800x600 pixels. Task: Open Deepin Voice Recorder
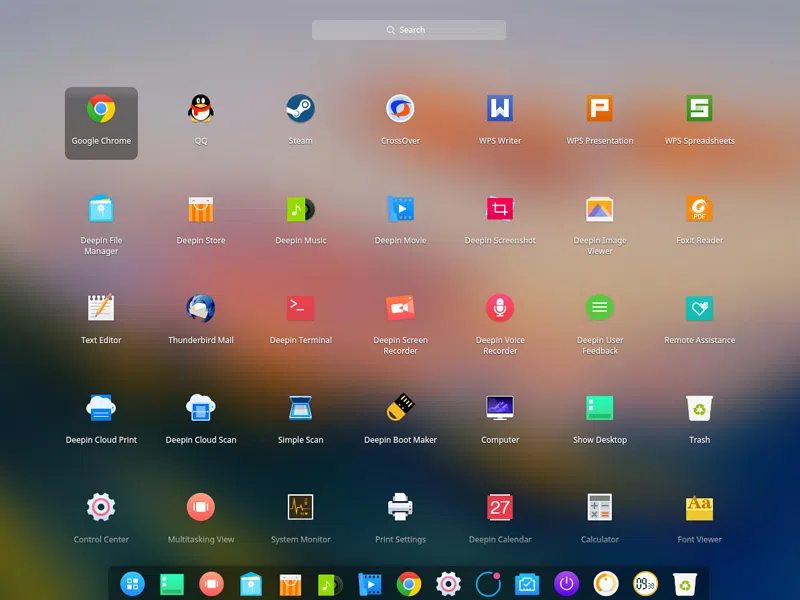click(500, 308)
